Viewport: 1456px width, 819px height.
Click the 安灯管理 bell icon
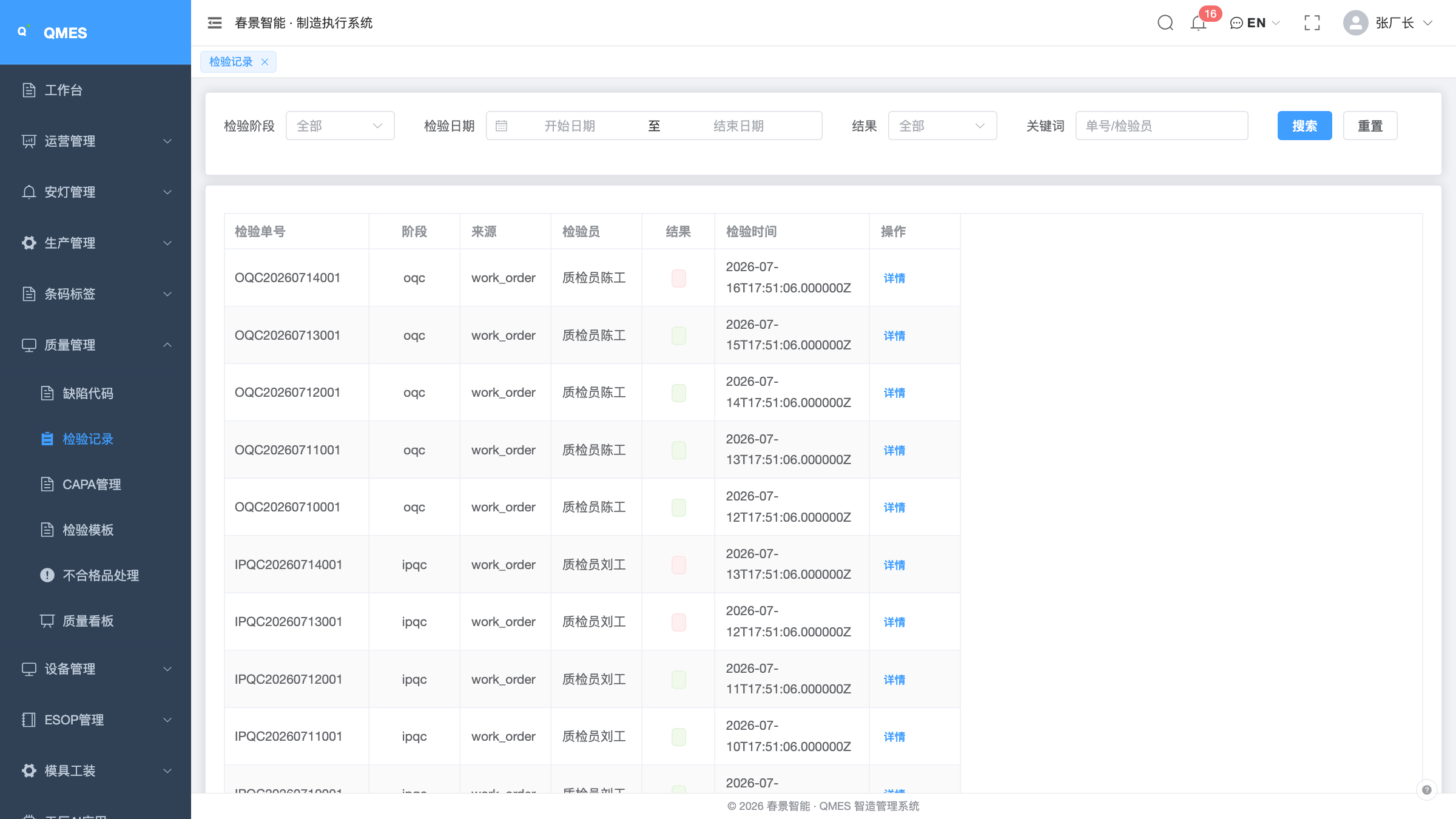tap(29, 192)
